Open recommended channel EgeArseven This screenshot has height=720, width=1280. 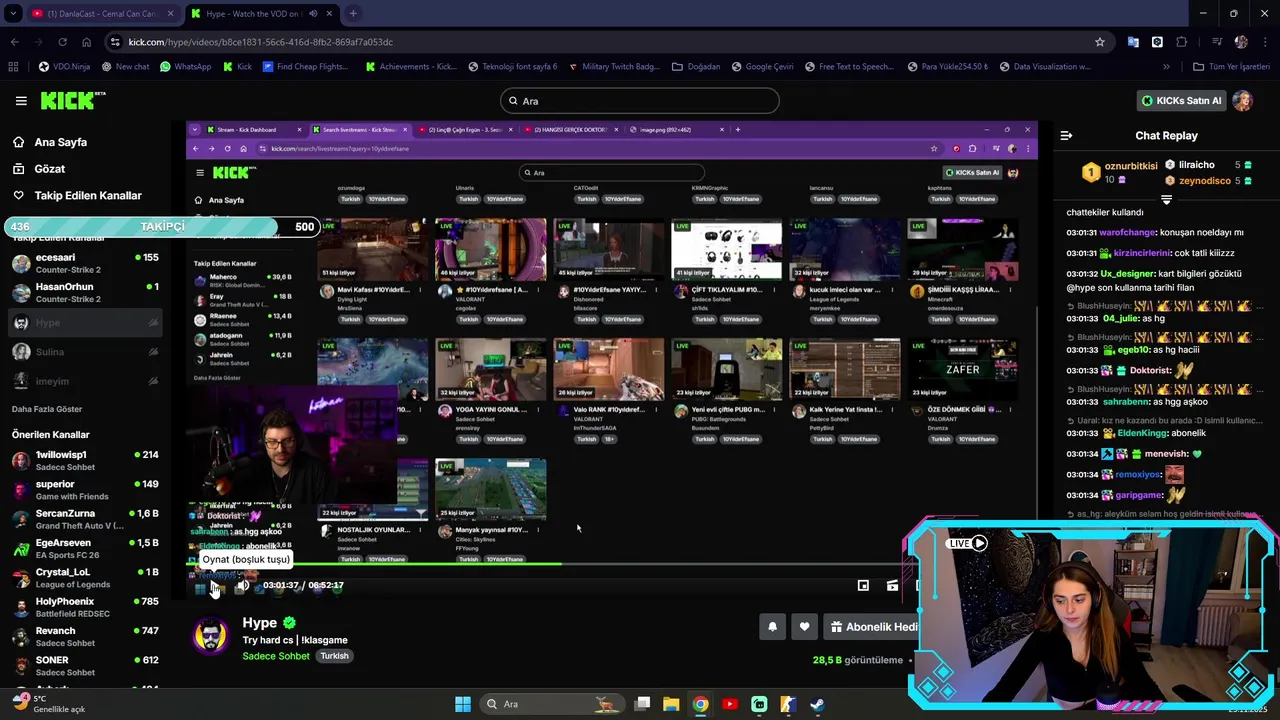[x=85, y=548]
